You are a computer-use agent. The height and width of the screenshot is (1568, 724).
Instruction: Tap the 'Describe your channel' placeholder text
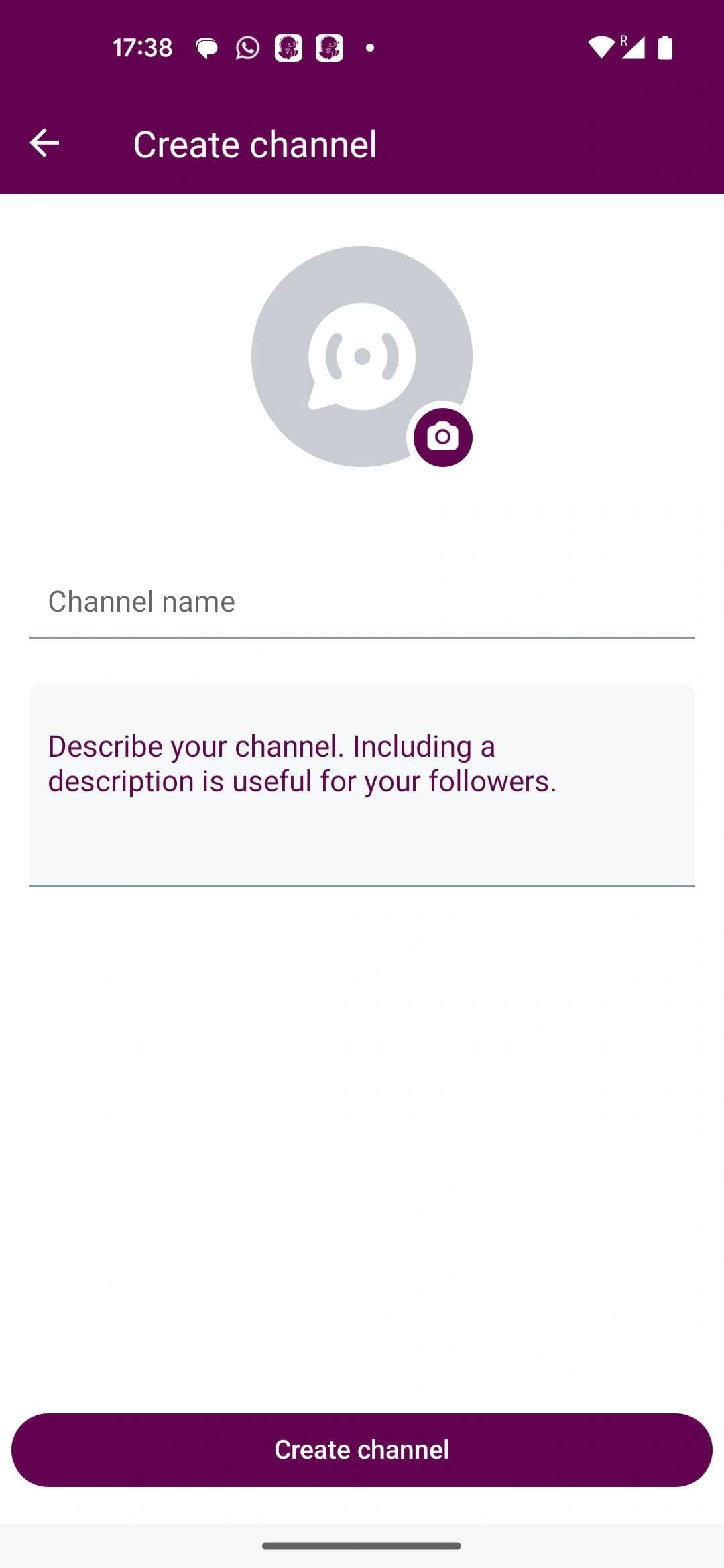pyautogui.click(x=302, y=764)
